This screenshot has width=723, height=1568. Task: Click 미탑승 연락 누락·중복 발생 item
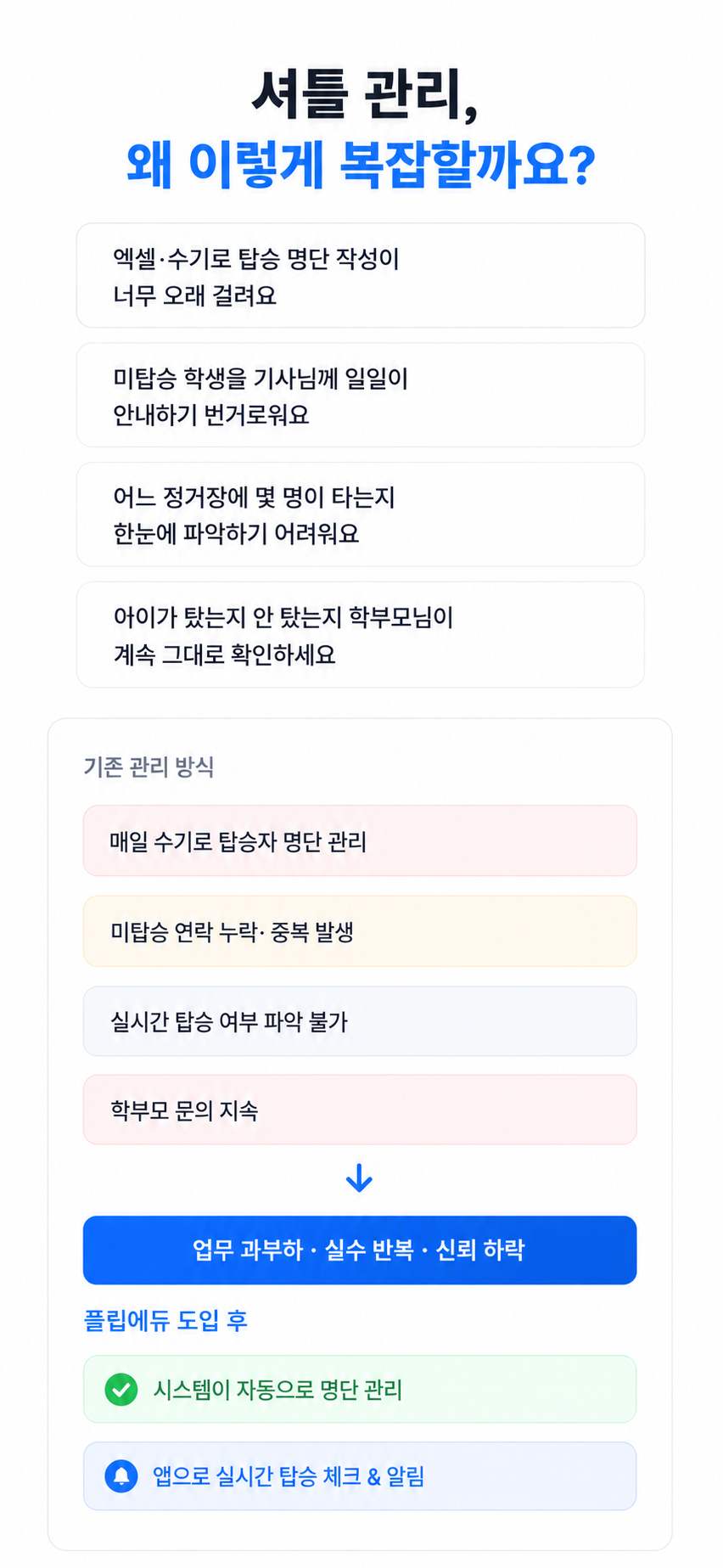[360, 931]
